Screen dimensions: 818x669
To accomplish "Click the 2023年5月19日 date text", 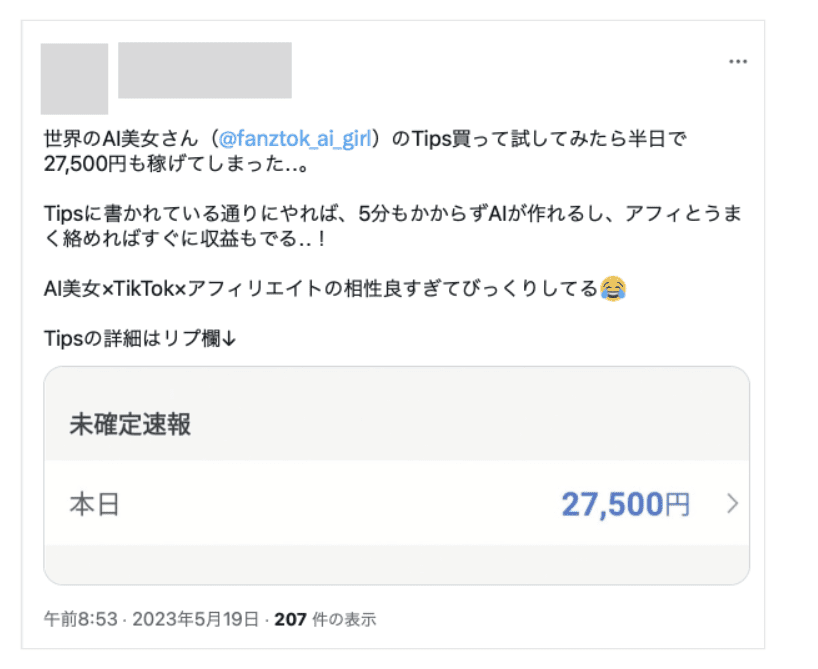I will (196, 619).
